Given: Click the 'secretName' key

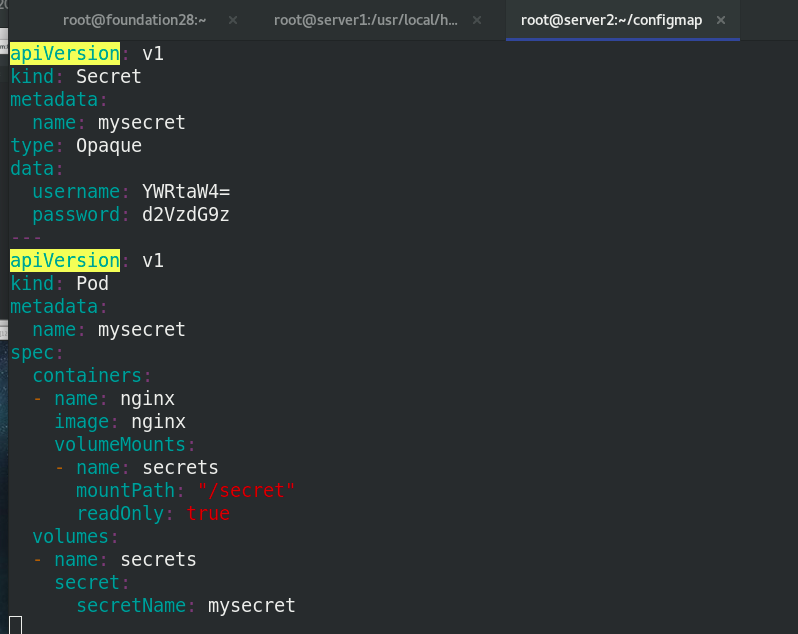Looking at the screenshot, I should point(131,606).
